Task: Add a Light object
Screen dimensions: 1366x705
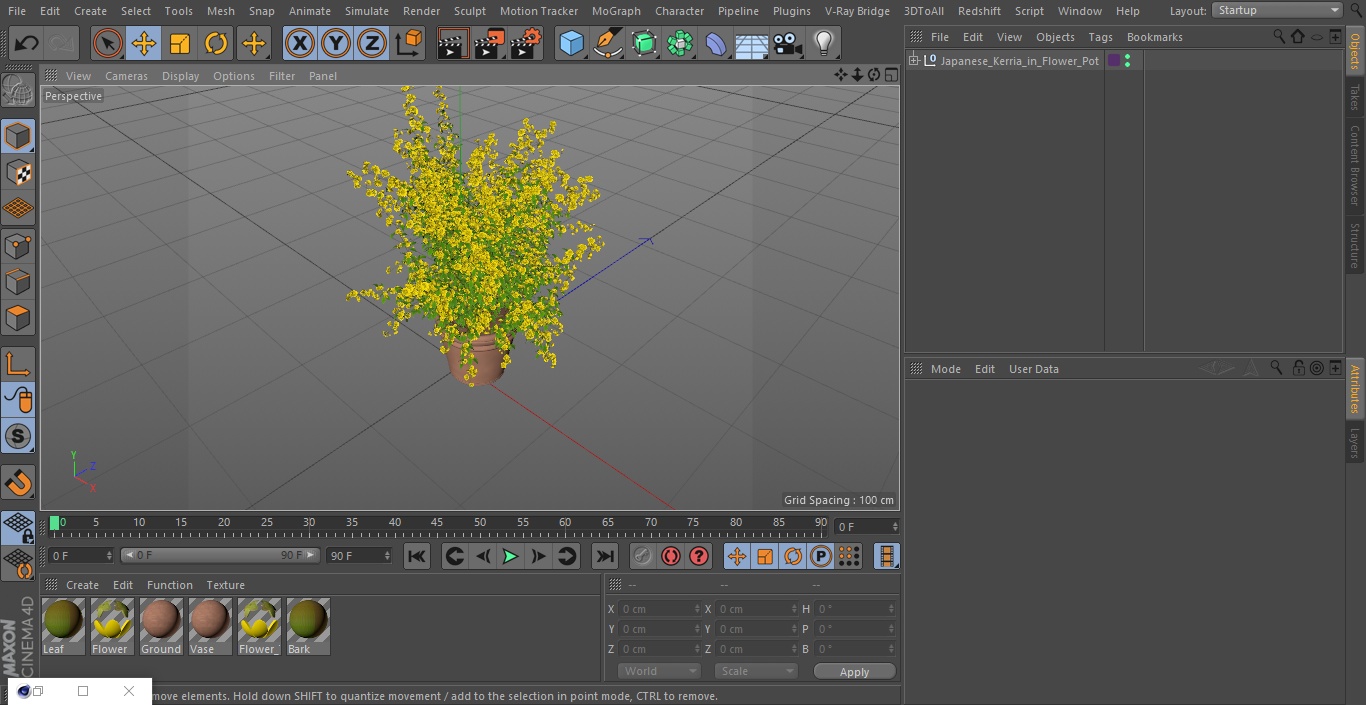Action: (x=824, y=44)
